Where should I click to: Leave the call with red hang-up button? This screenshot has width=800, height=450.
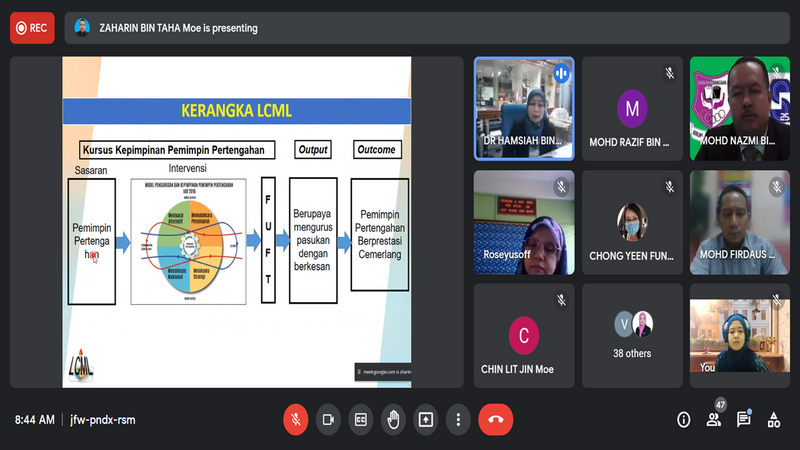coord(495,420)
